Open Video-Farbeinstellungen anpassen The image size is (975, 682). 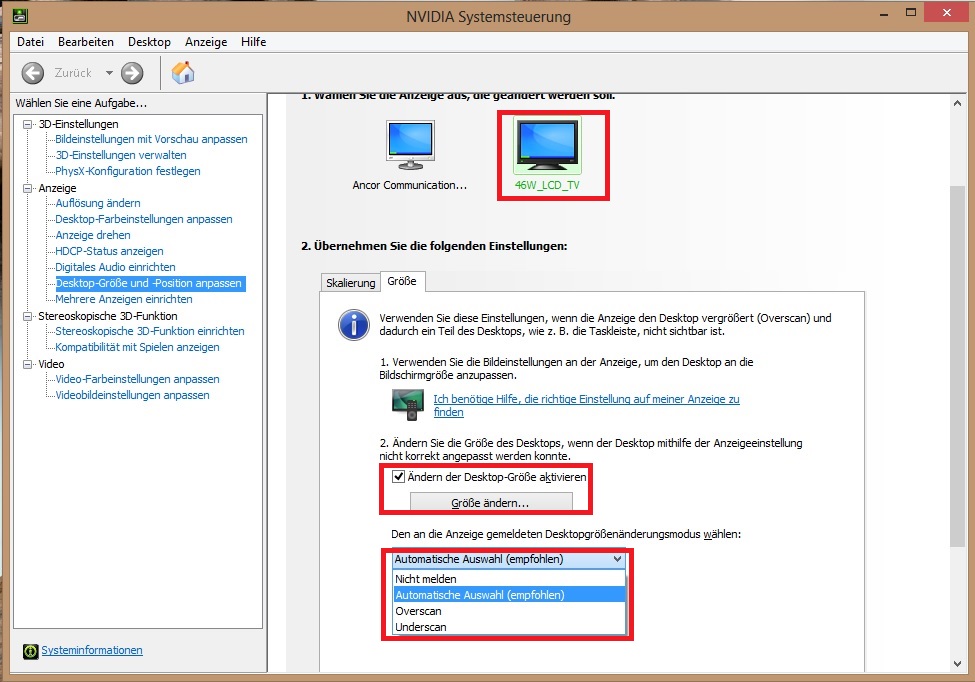click(x=137, y=379)
